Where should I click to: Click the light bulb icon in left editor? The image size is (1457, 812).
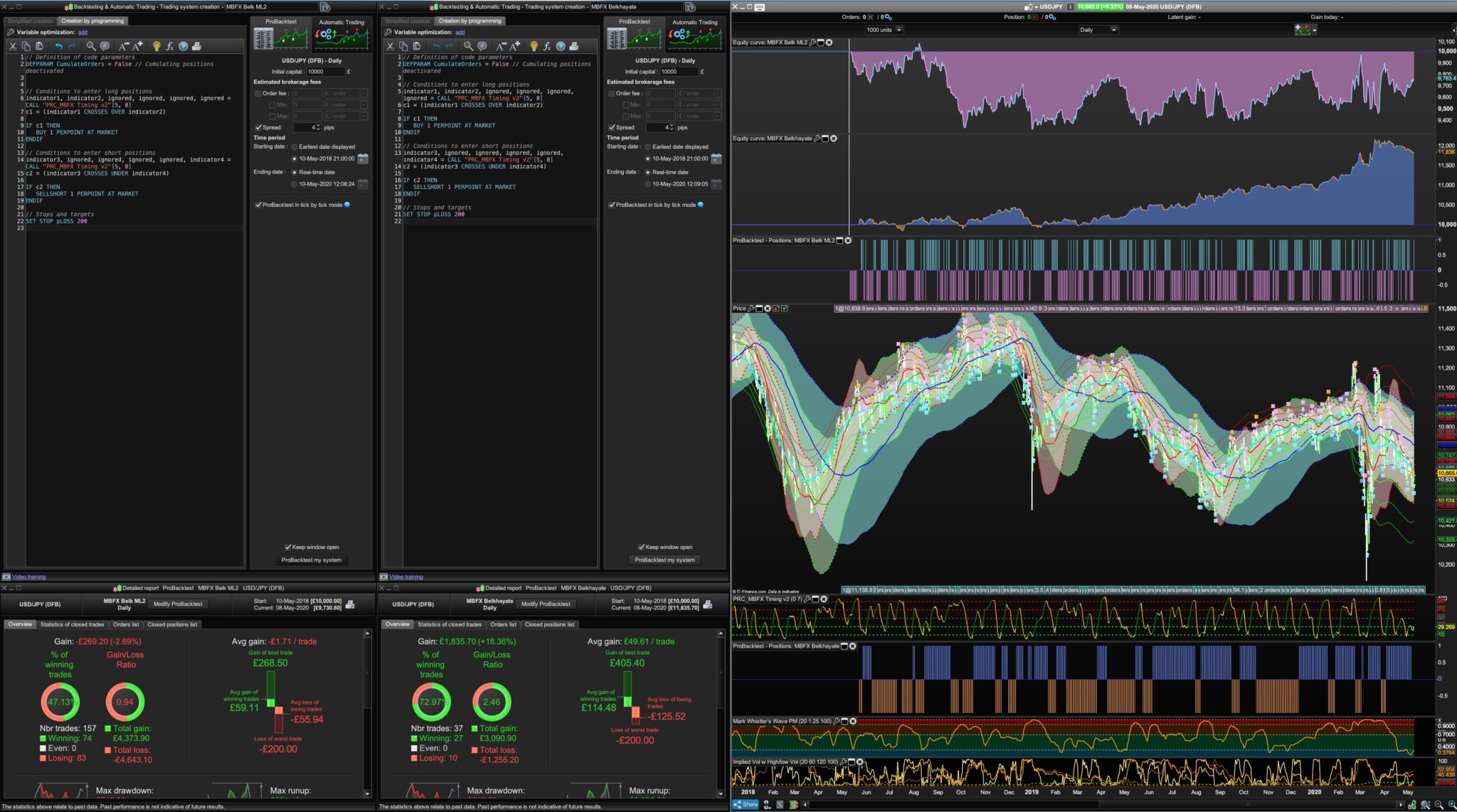click(157, 46)
